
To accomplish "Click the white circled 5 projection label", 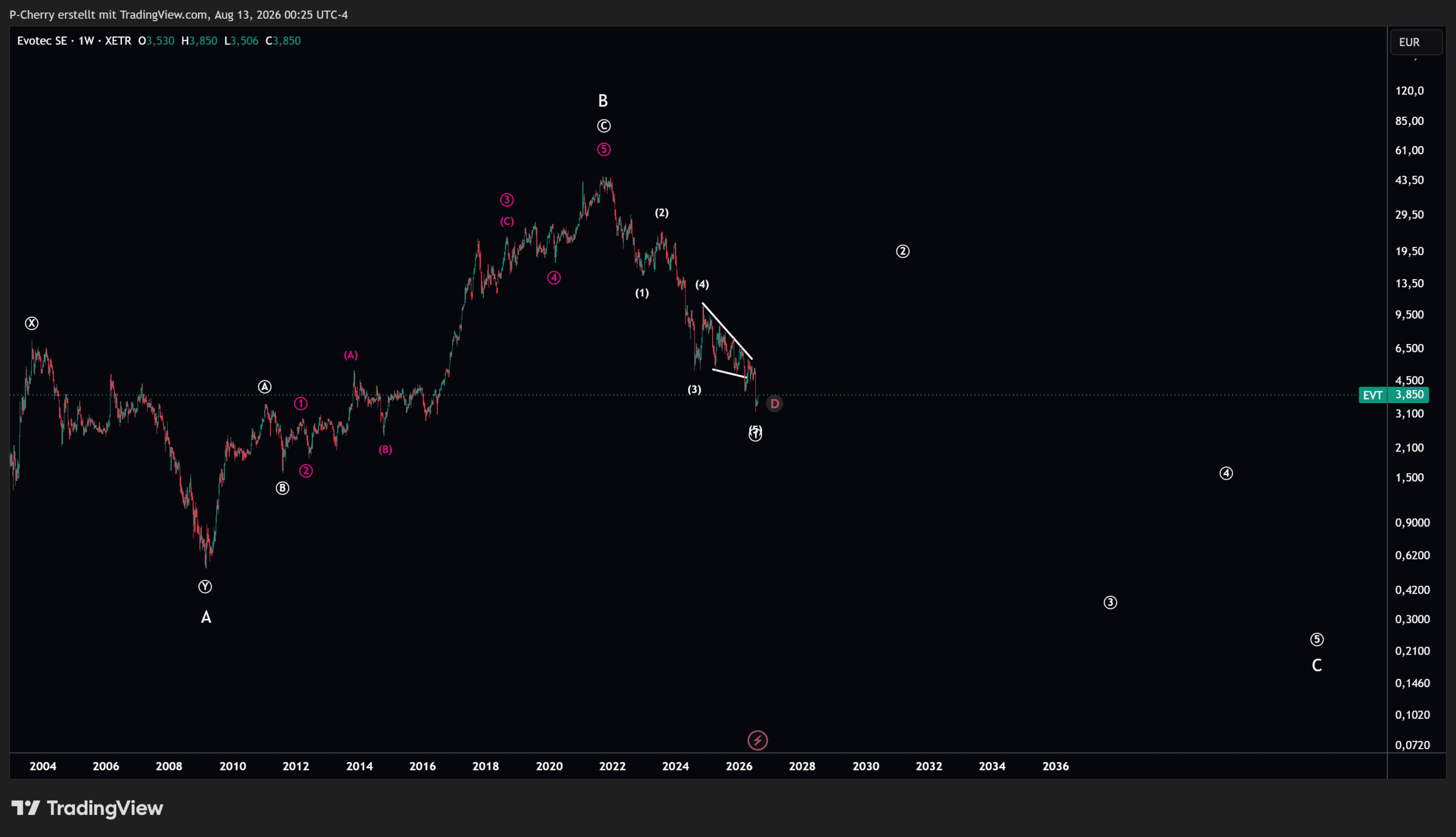I will coord(1317,639).
